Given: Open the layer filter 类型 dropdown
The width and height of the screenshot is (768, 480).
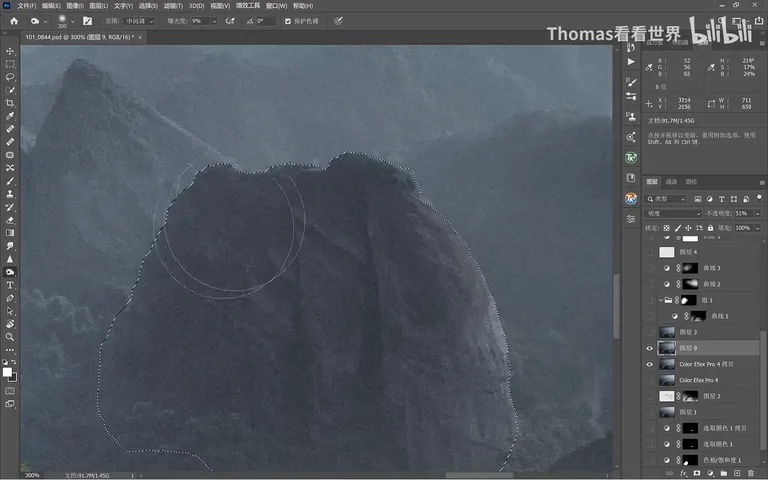Looking at the screenshot, I should pos(666,199).
